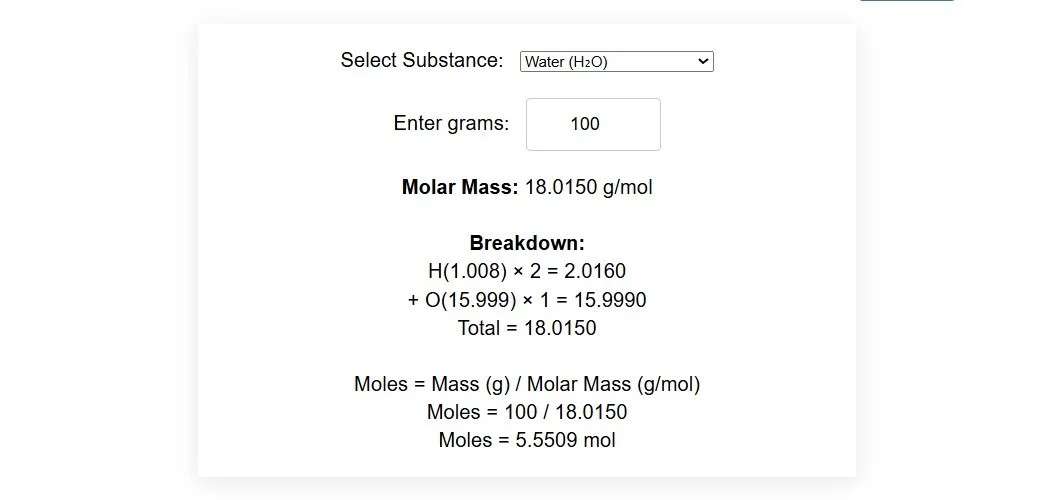Click the Total = 18.0150 line
The image size is (1050, 500).
tap(527, 328)
